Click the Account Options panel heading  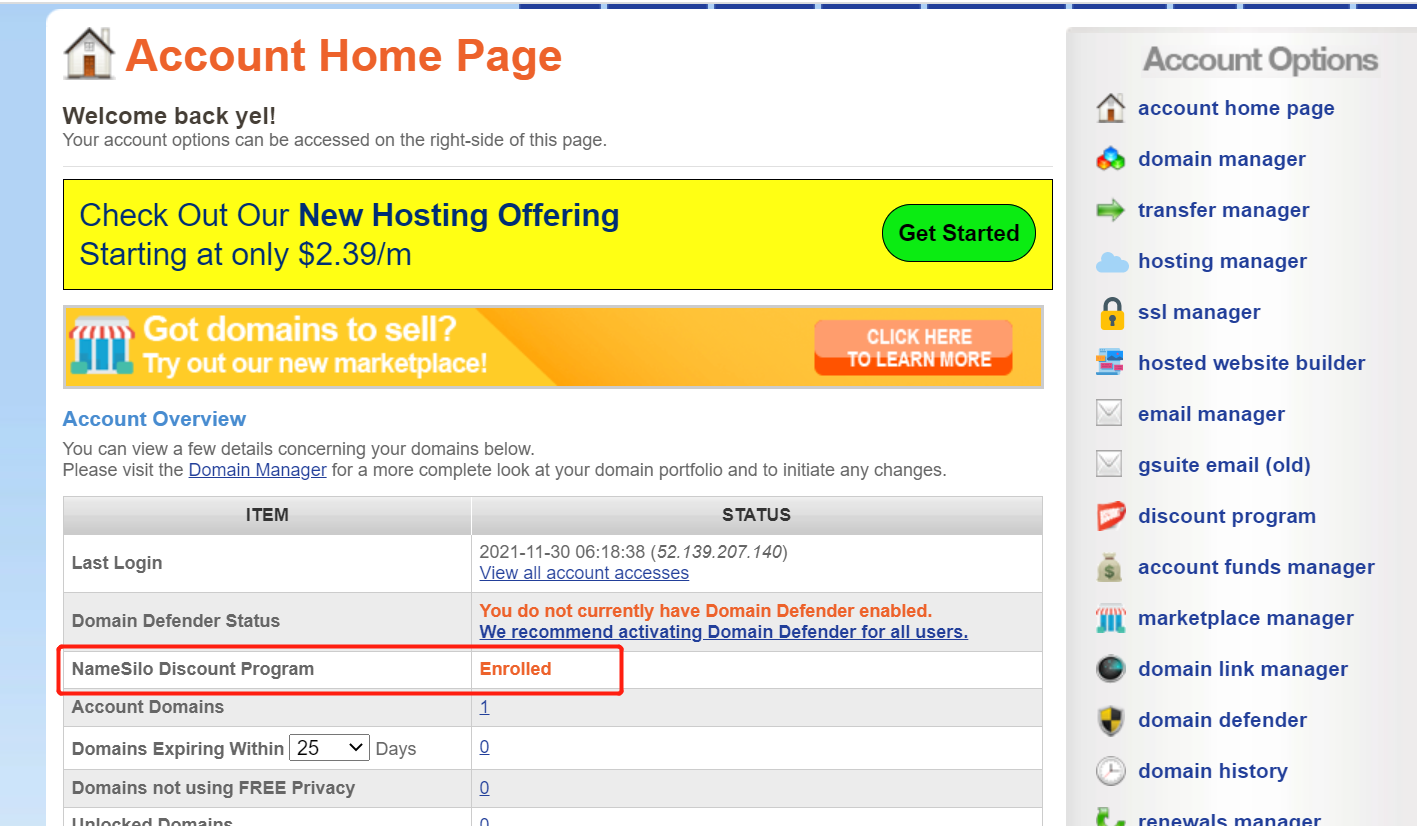coord(1260,60)
